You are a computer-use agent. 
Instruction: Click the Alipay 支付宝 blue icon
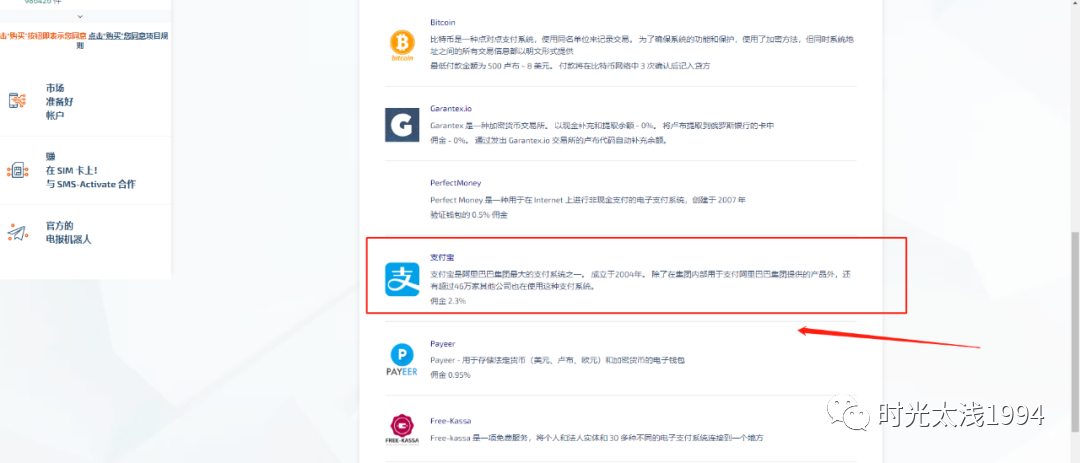click(402, 280)
